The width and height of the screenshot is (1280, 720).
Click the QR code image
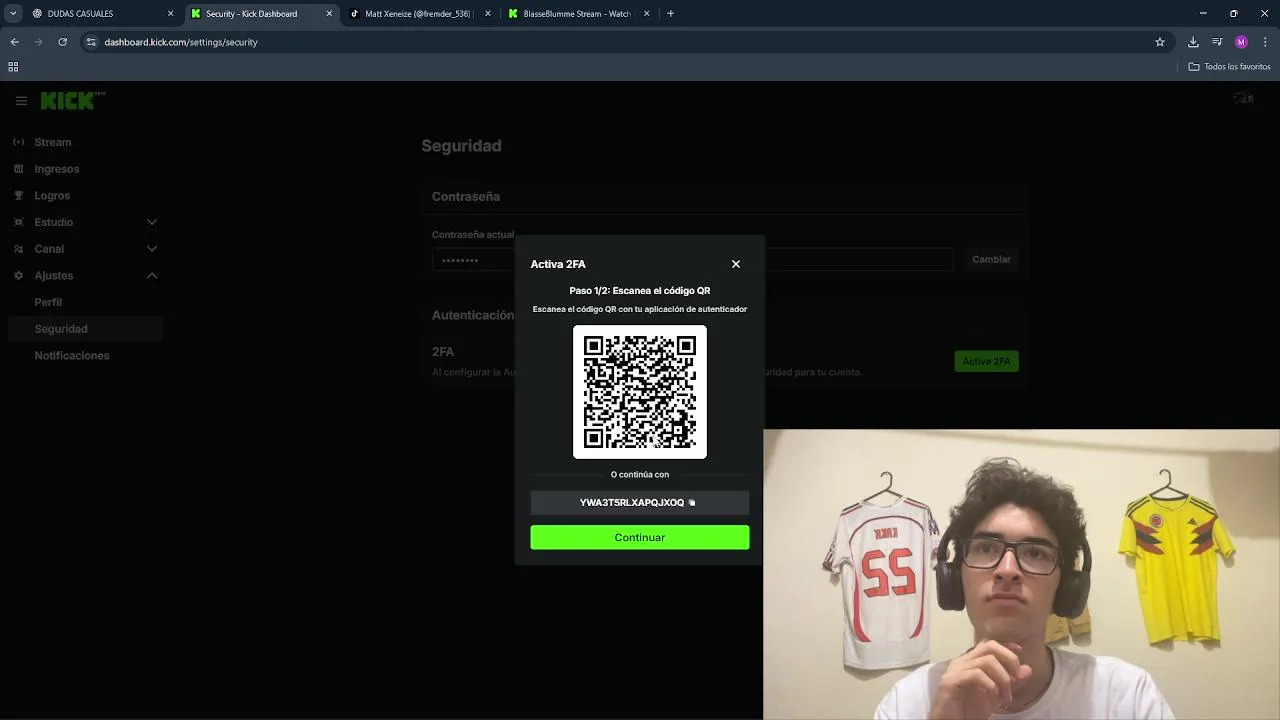640,392
